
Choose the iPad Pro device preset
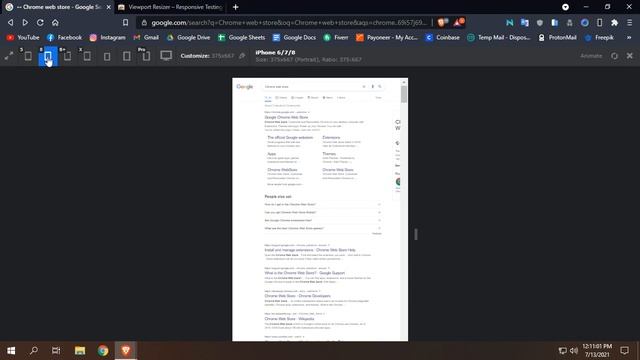pos(146,56)
